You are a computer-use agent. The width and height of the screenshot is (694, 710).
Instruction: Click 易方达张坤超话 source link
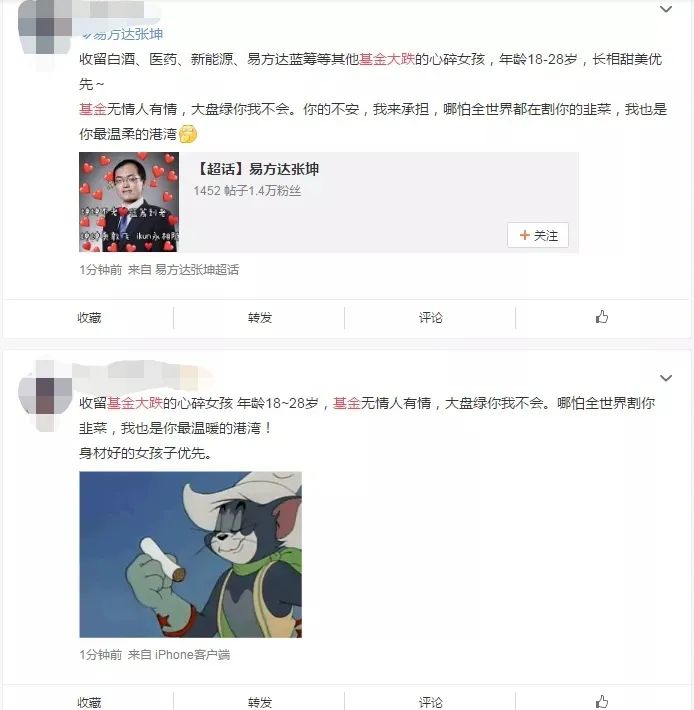(x=197, y=270)
